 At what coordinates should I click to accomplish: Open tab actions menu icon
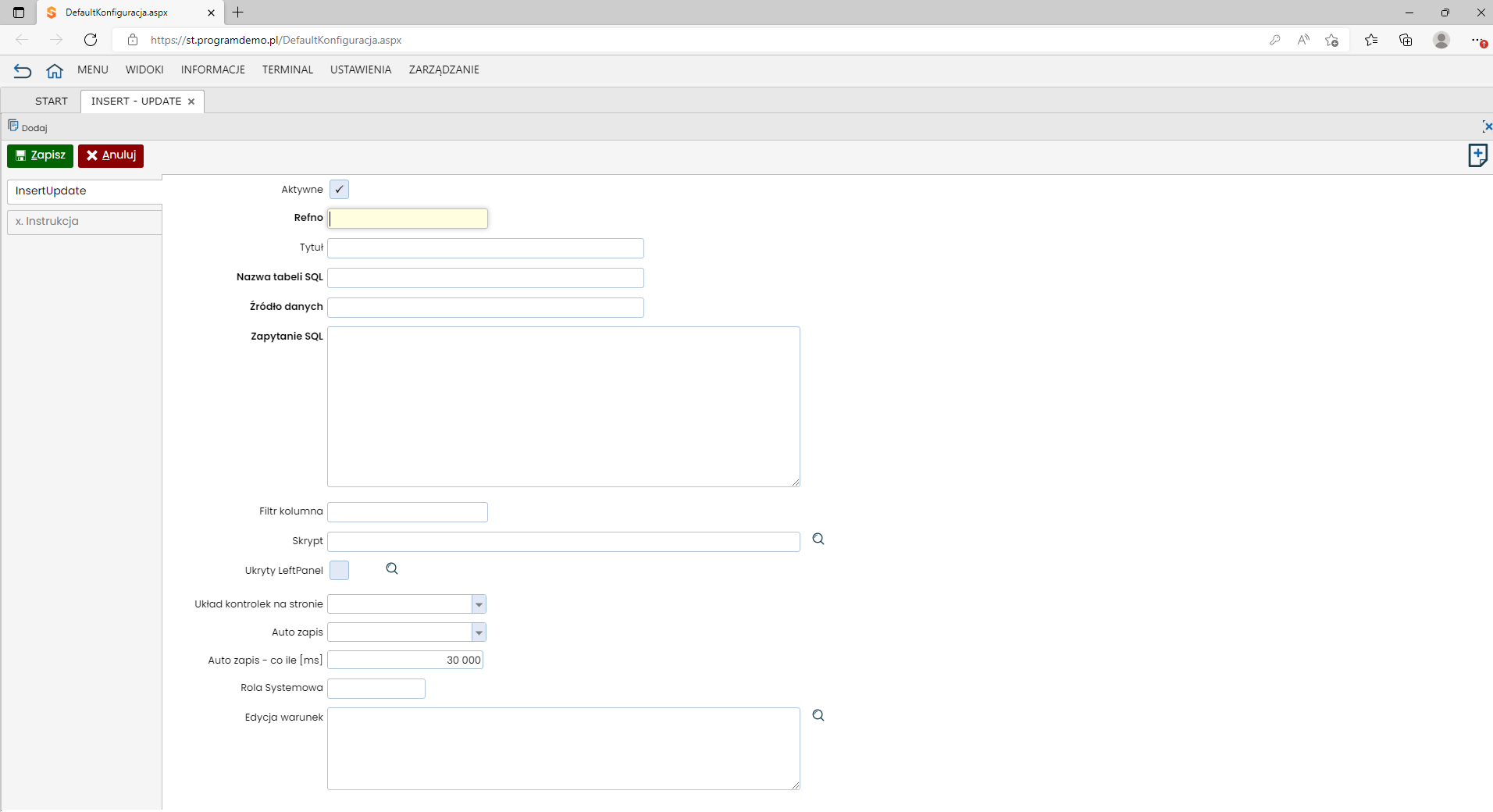click(x=19, y=12)
